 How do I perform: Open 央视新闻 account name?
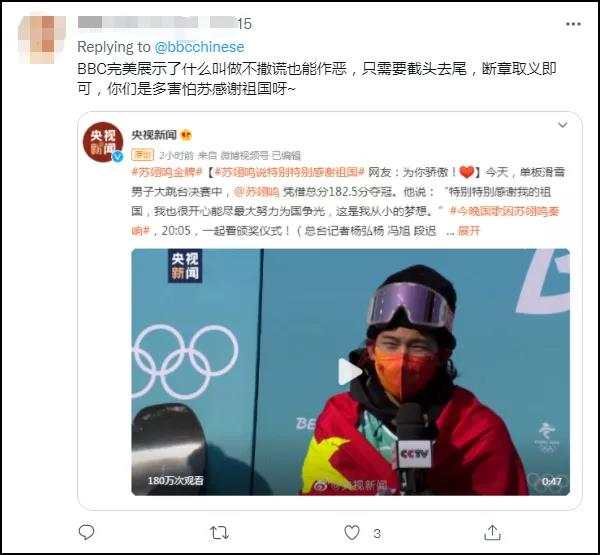click(154, 135)
